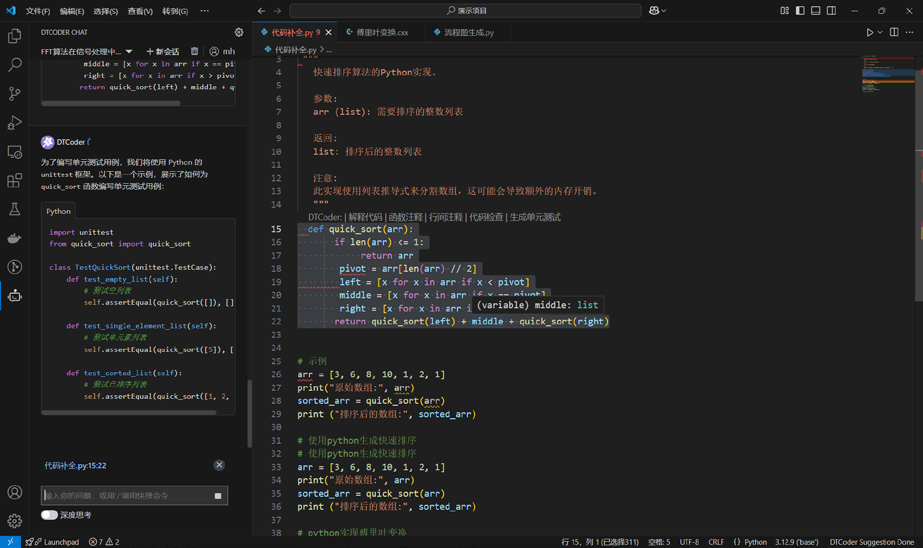923x548 pixels.
Task: Open the Docker view in activity bar
Action: (x=14, y=239)
